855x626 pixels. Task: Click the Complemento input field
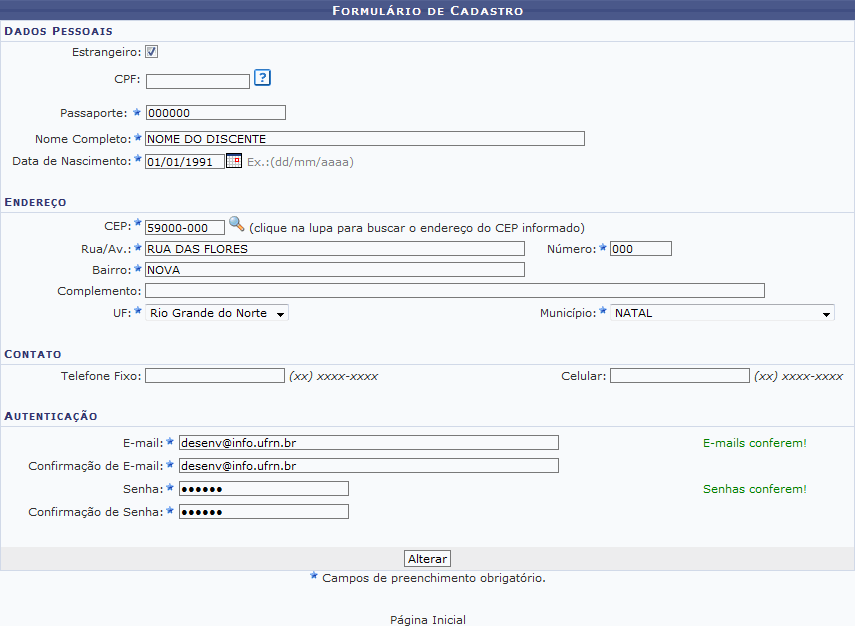click(454, 291)
